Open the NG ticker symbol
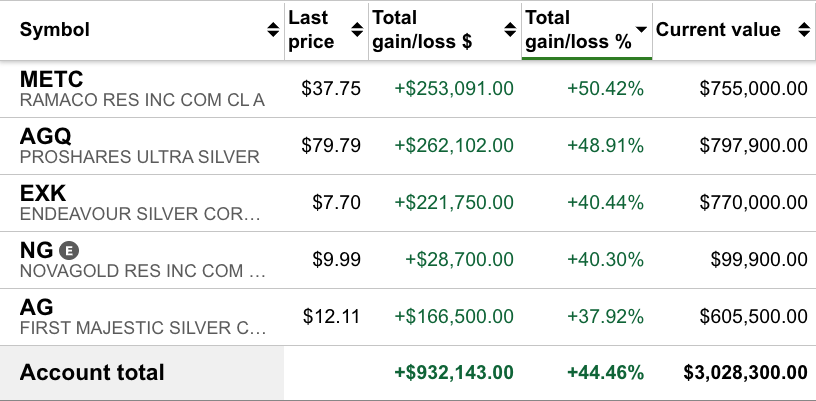816x401 pixels. tap(36, 250)
